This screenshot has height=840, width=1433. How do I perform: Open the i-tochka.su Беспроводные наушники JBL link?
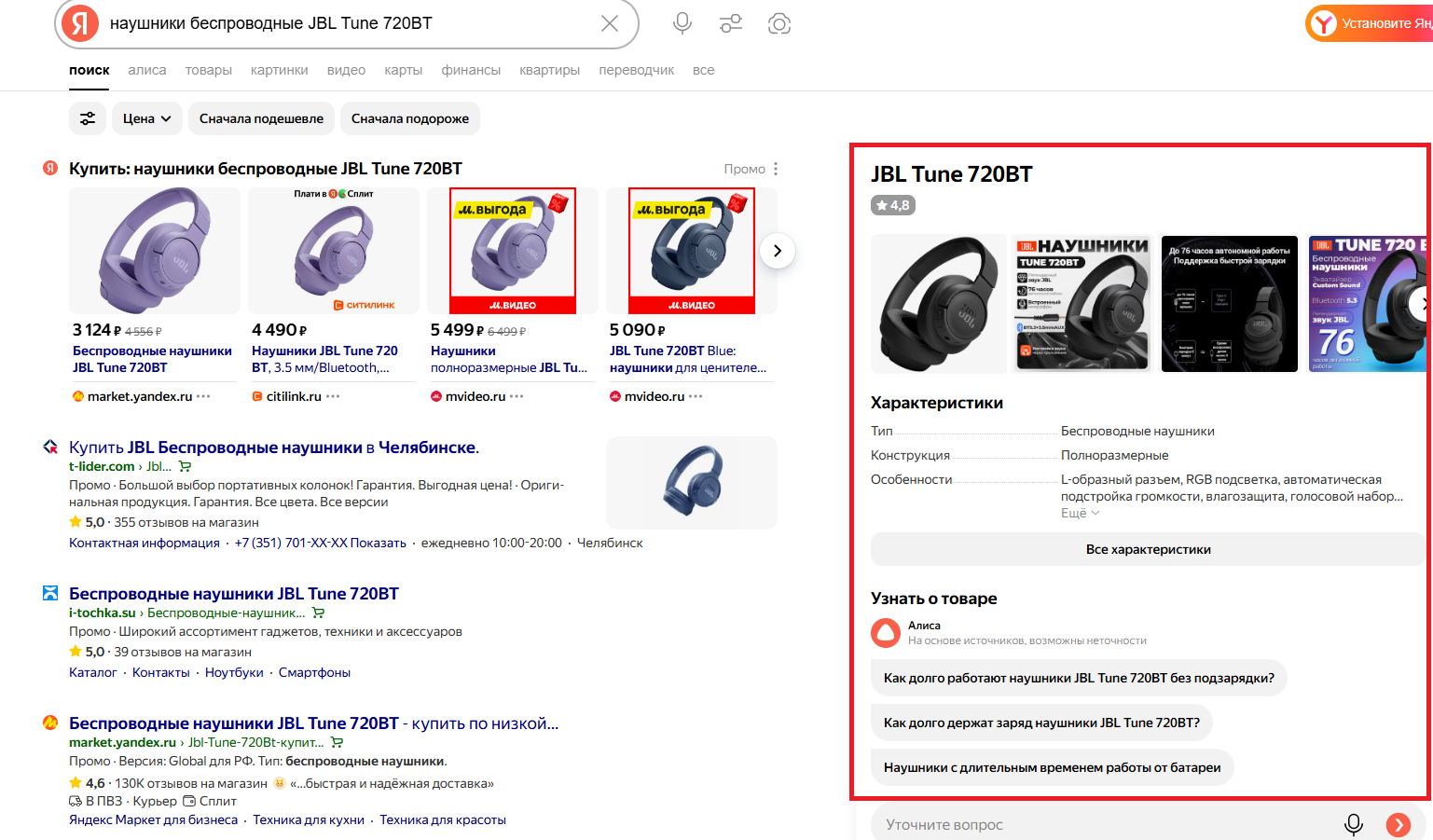pyautogui.click(x=234, y=594)
